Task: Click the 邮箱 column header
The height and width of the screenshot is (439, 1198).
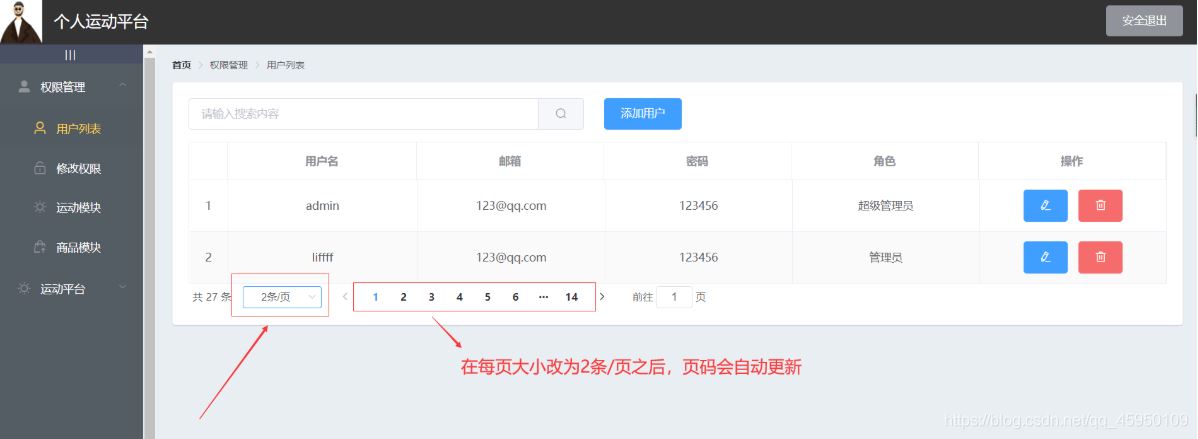Action: 510,161
